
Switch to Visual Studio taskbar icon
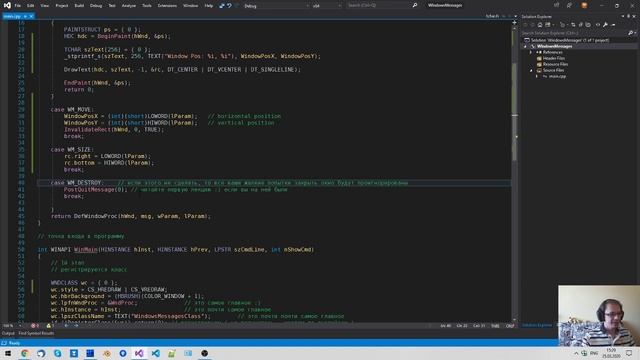click(x=139, y=353)
